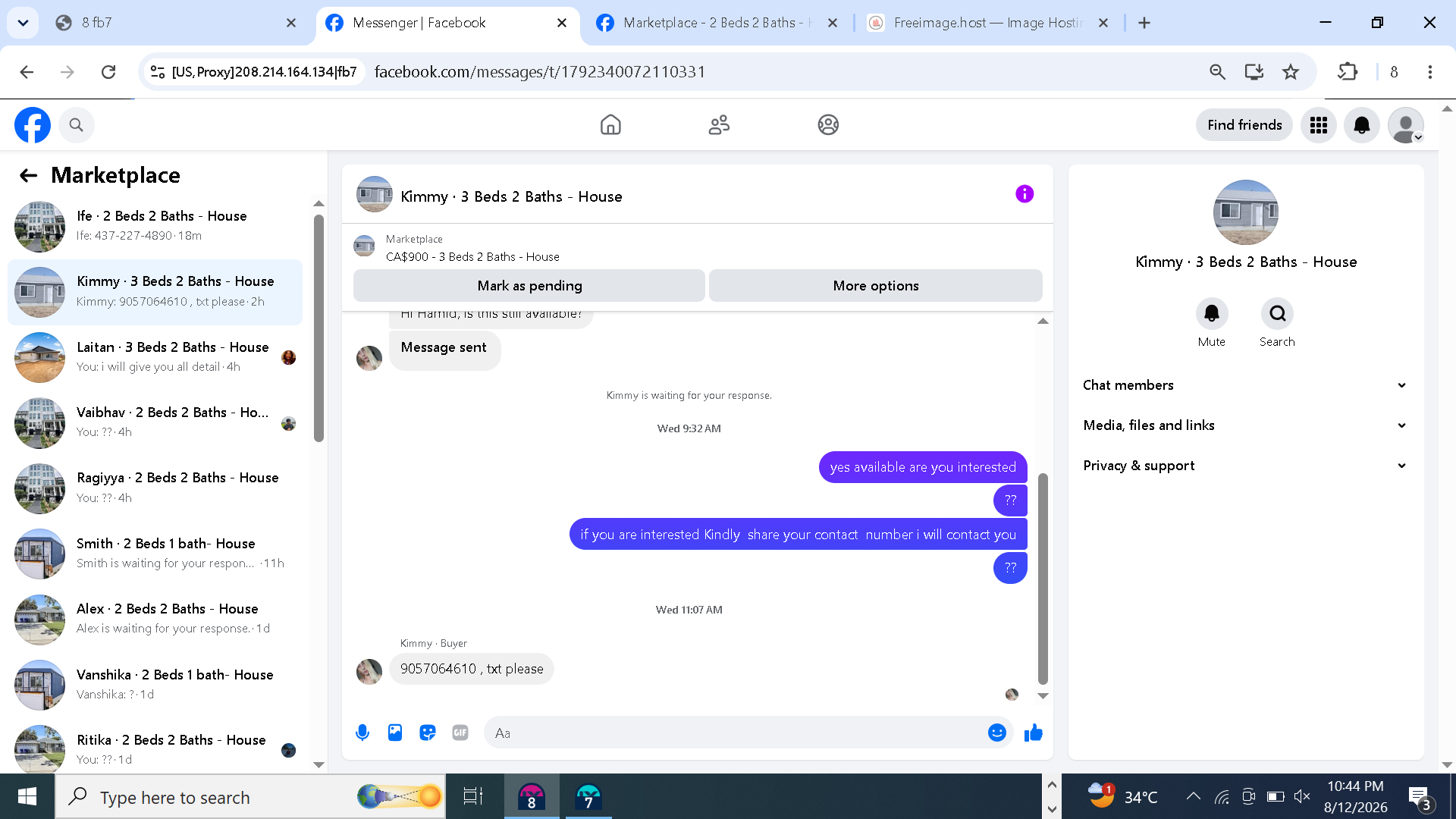
Task: Click Mark as pending button
Action: coord(529,286)
